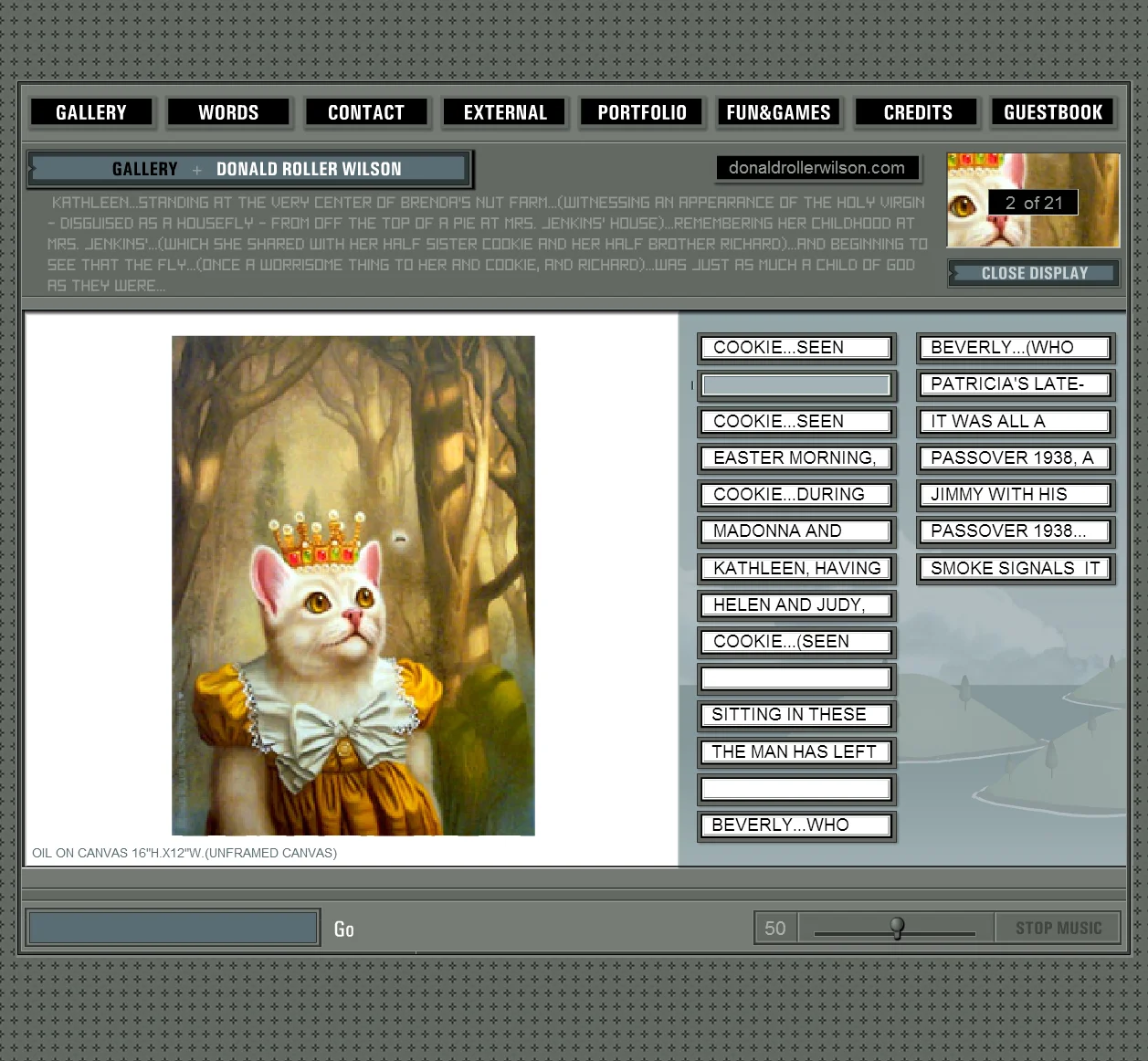This screenshot has height=1061, width=1148.
Task: Open the WORDS section
Action: point(228,112)
